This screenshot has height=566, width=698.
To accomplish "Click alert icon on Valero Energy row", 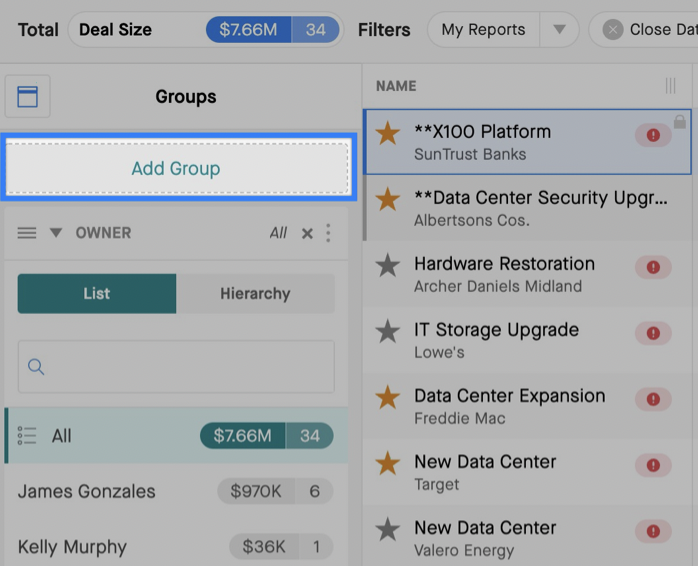I will pos(653,531).
